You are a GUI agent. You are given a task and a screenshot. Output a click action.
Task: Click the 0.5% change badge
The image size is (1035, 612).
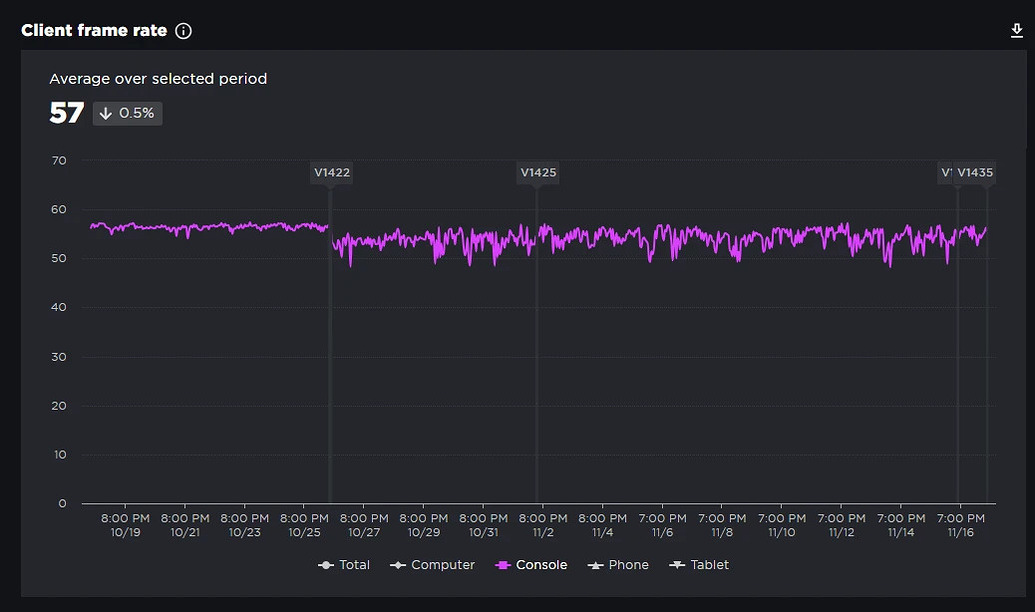(x=127, y=114)
